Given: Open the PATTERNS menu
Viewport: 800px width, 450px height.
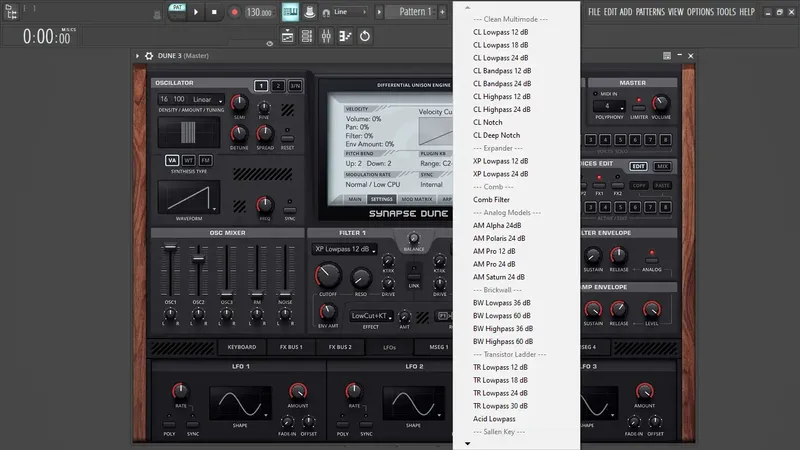Looking at the screenshot, I should click(x=649, y=12).
